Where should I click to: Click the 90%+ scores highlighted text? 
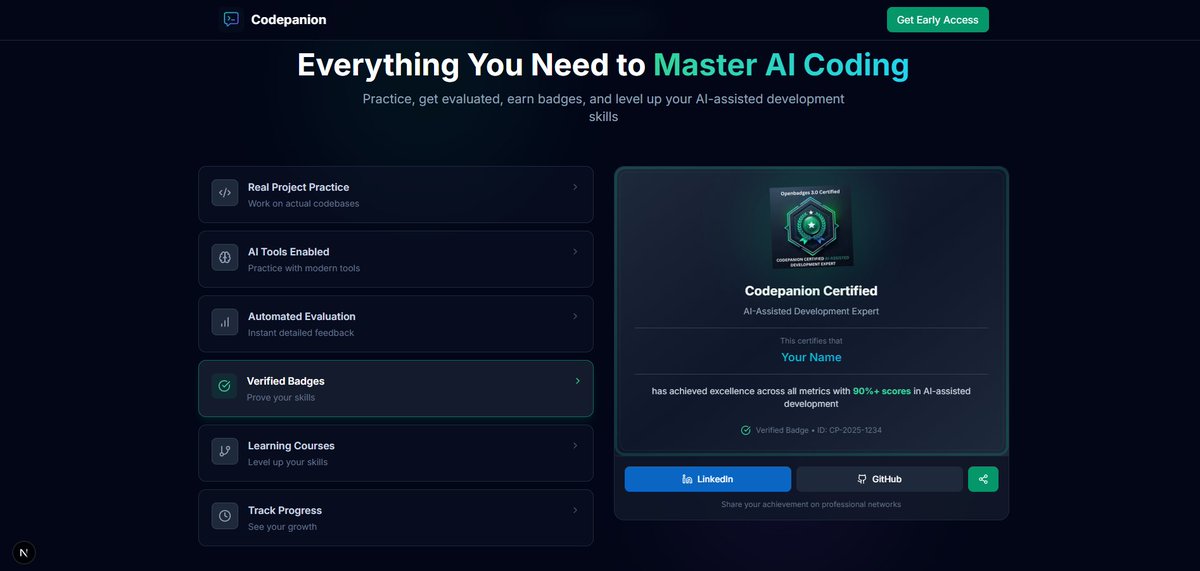(882, 391)
